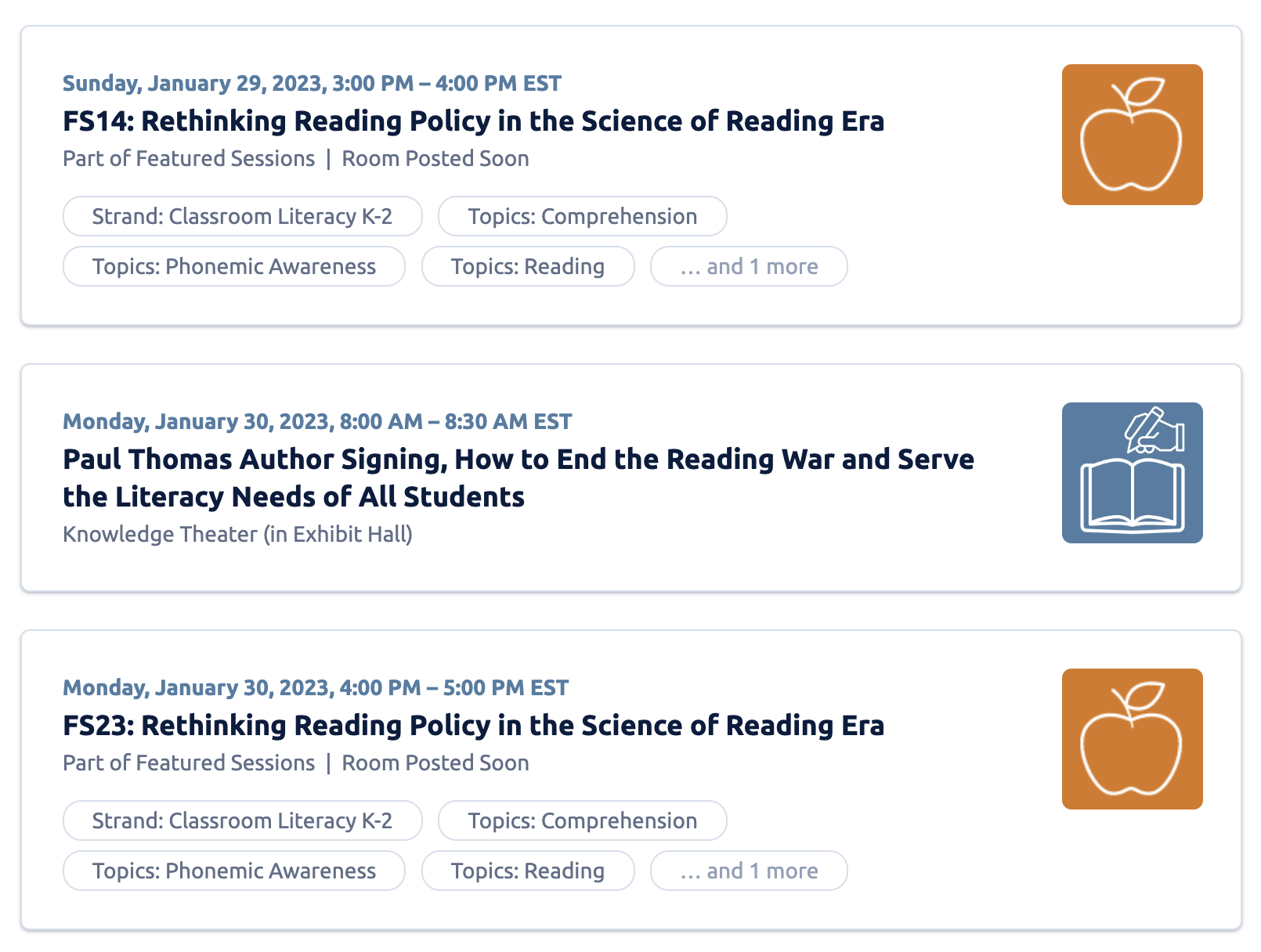This screenshot has width=1261, height=952.
Task: Select Topics: Phonemic Awareness tag in FS14
Action: click(233, 266)
